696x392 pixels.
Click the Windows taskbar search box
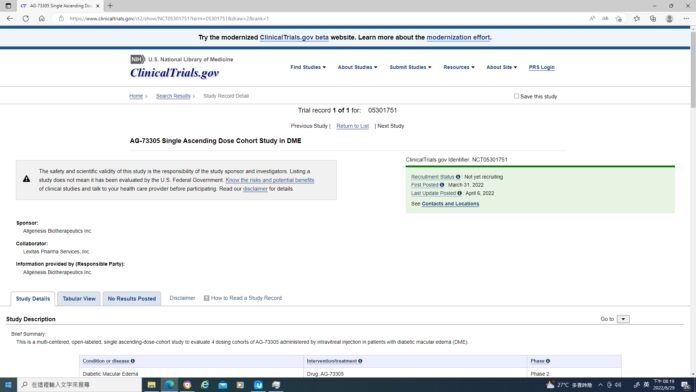coord(80,385)
